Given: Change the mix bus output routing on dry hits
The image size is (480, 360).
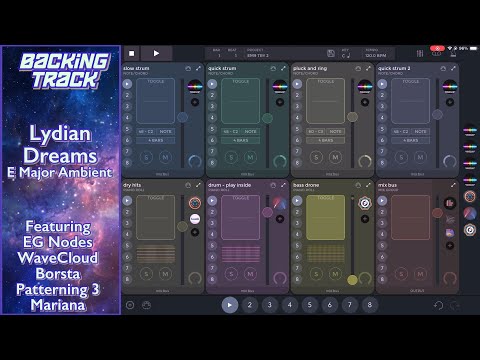Looking at the screenshot, I should pyautogui.click(x=162, y=291).
